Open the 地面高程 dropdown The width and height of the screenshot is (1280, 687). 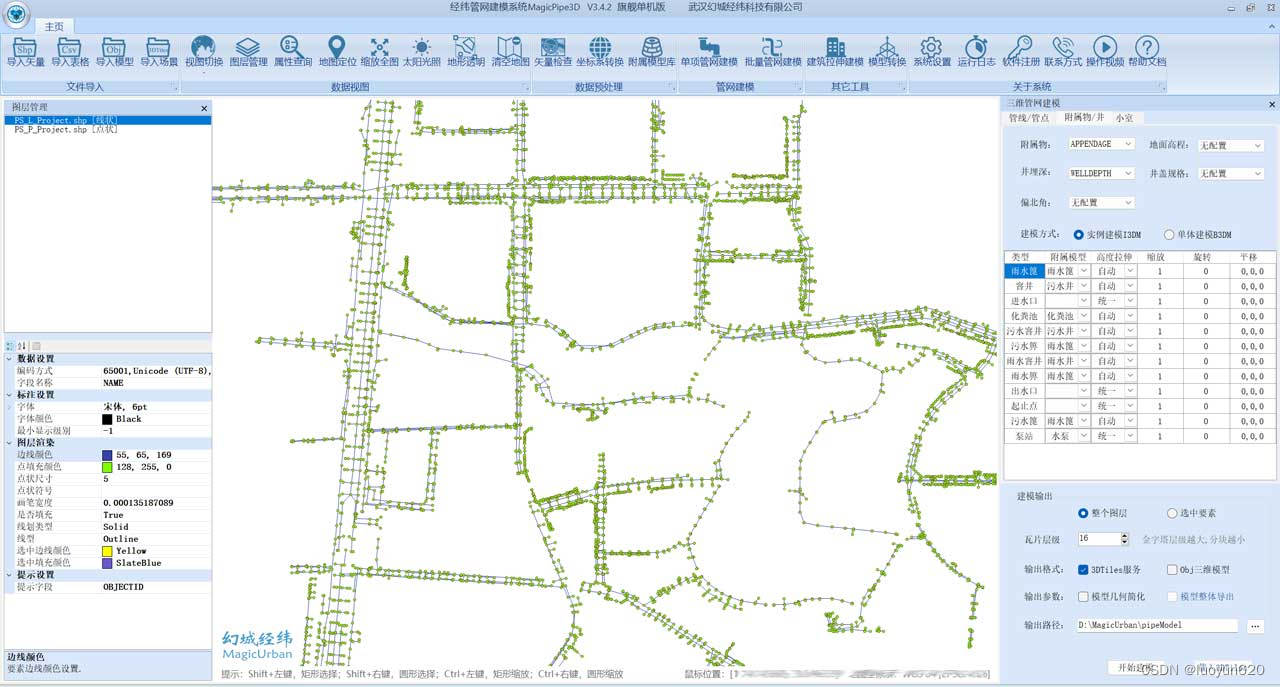coord(1231,145)
